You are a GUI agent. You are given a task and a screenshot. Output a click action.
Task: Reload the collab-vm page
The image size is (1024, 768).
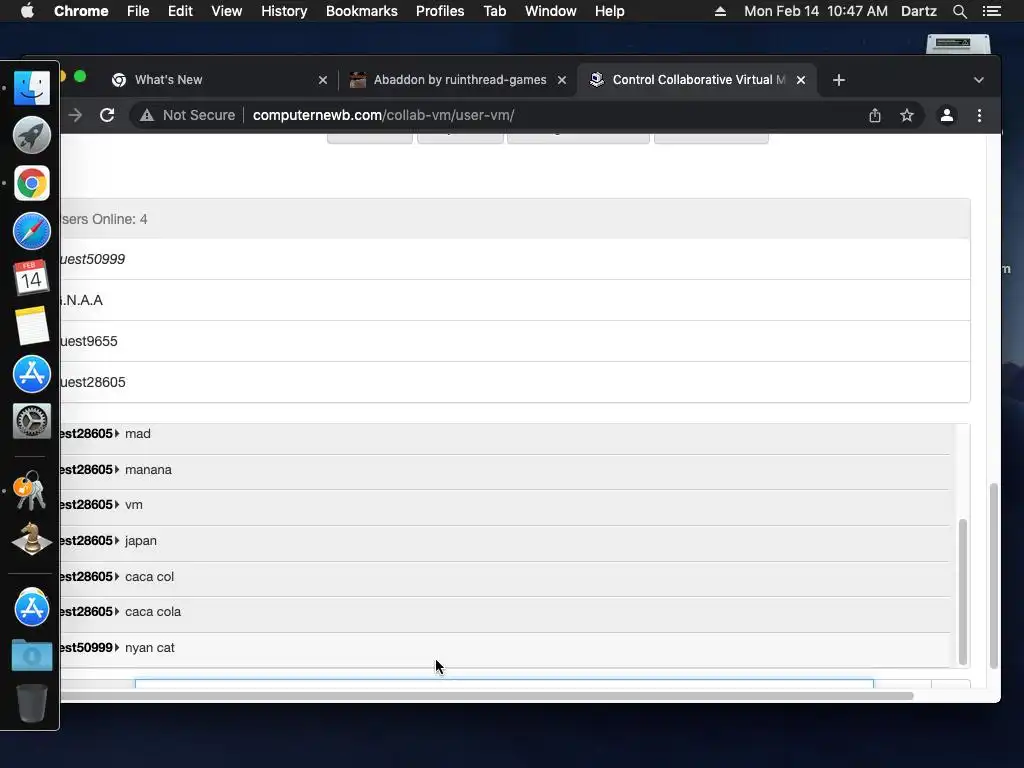107,115
